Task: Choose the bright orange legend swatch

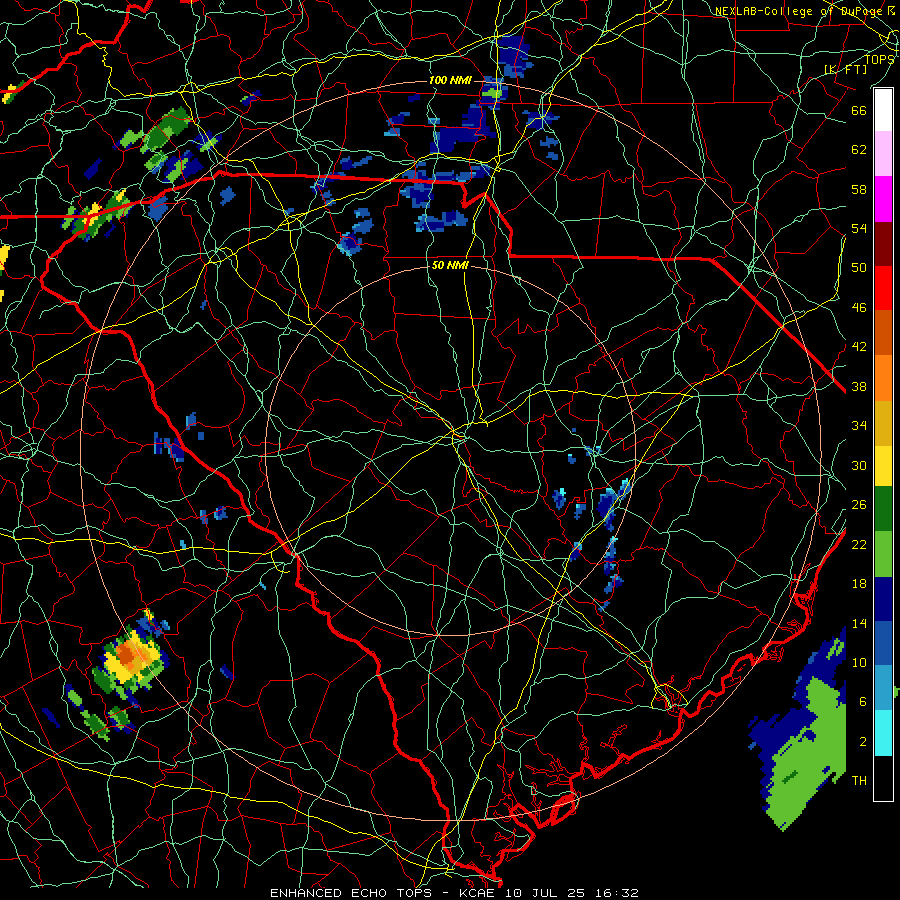Action: pyautogui.click(x=883, y=377)
